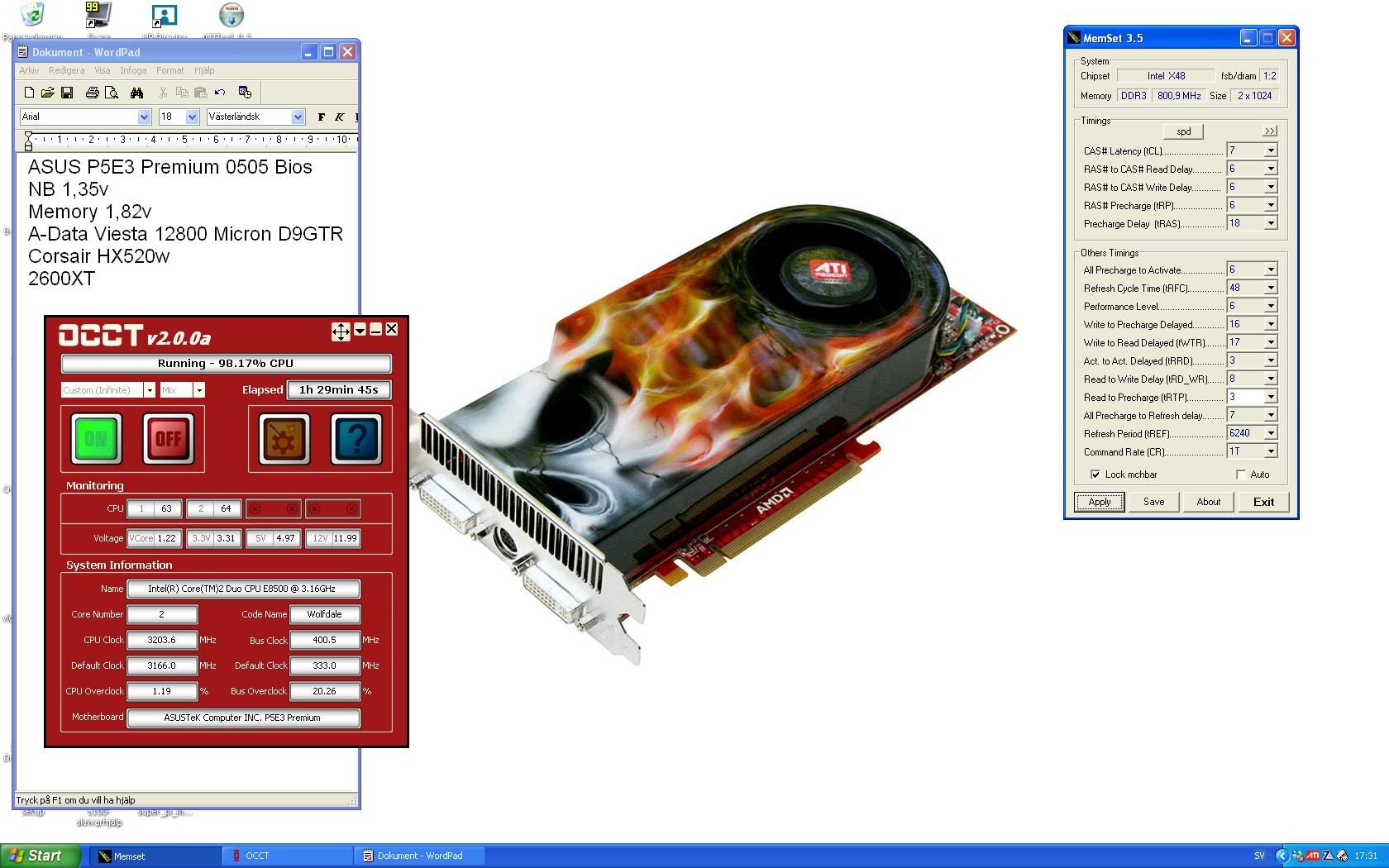Open Refresh Cycle Time (tRFC) dropdown
1389x868 pixels.
click(1271, 288)
